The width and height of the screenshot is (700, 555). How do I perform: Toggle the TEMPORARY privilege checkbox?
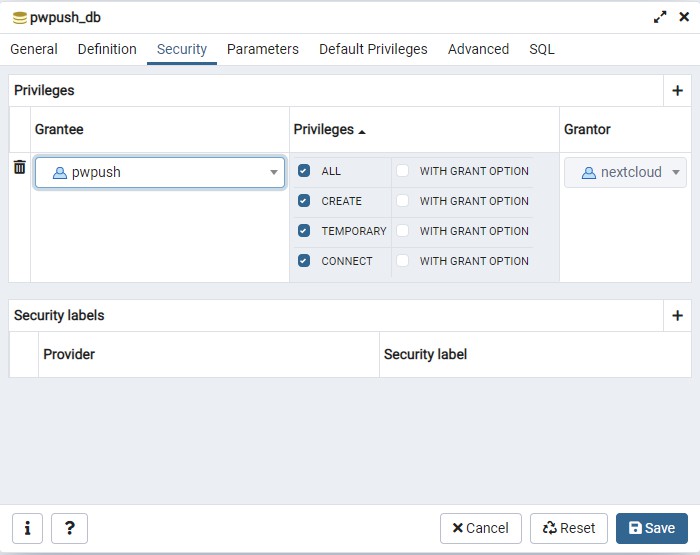click(304, 231)
